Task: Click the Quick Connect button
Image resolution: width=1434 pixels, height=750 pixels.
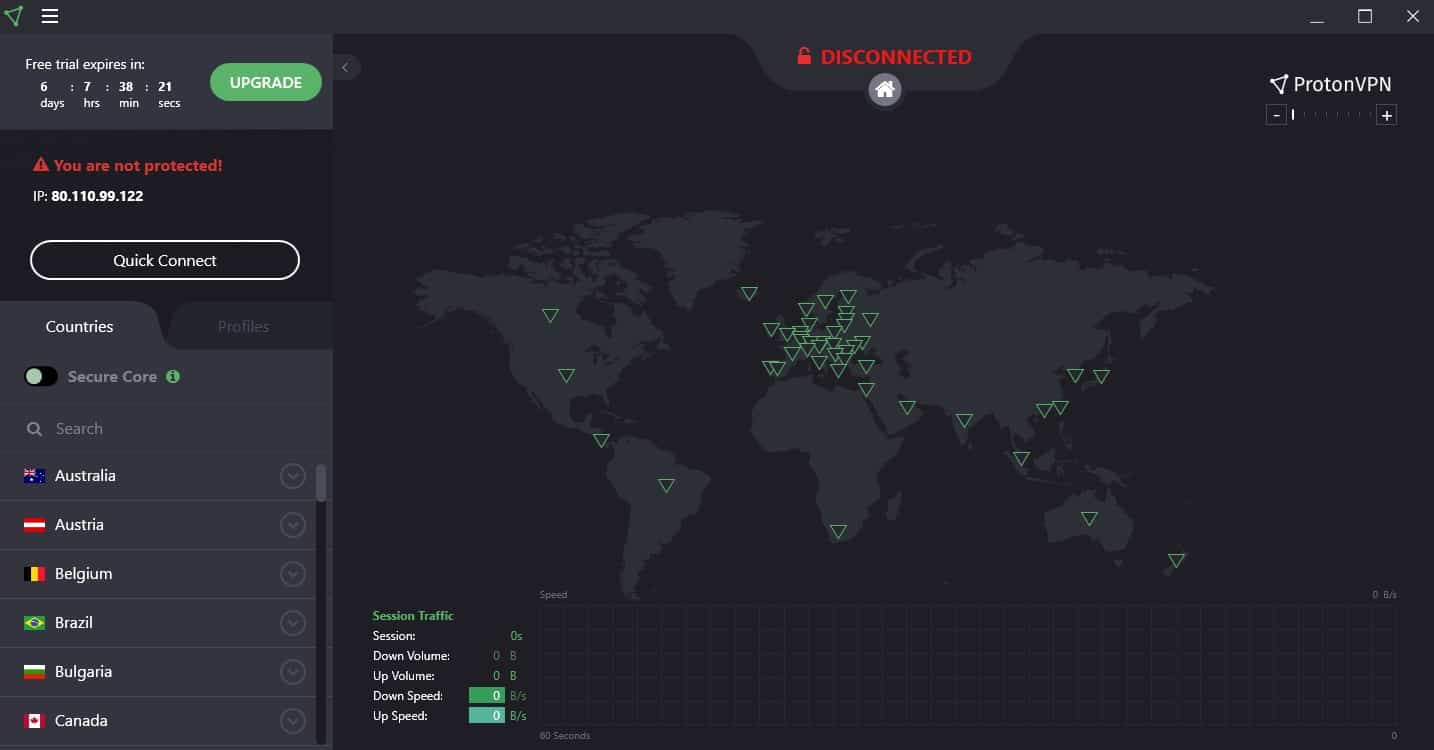Action: point(165,260)
